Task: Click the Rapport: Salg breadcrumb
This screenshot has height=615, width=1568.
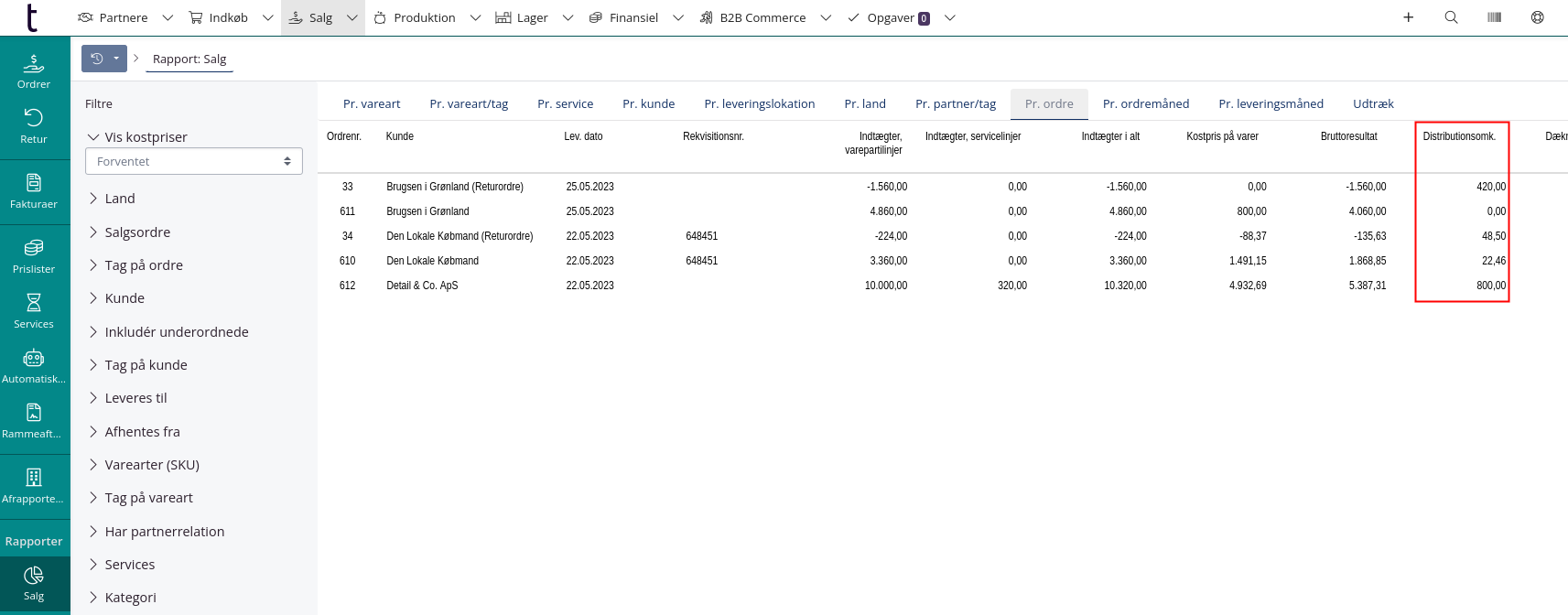Action: 189,59
